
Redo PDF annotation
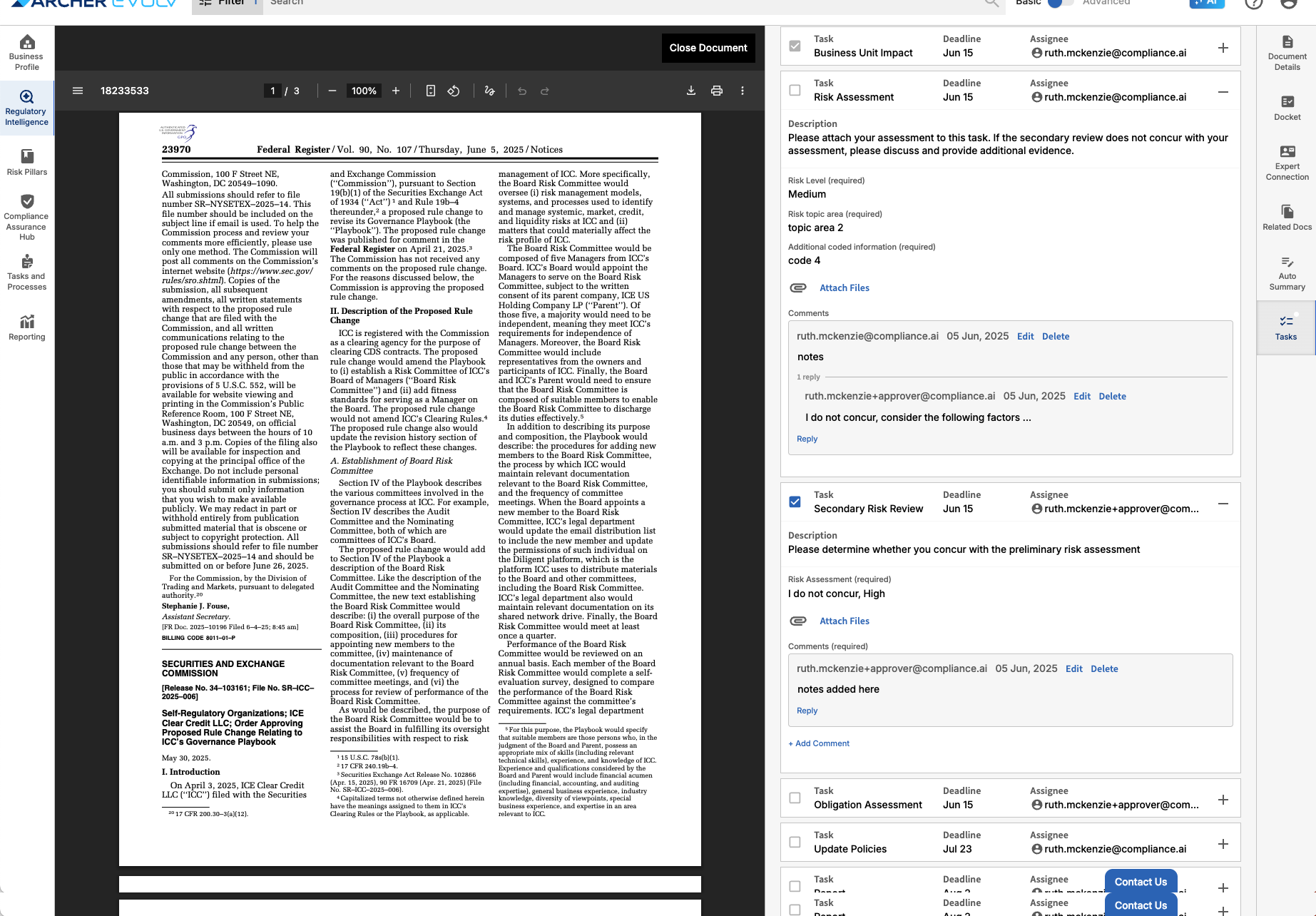[545, 91]
